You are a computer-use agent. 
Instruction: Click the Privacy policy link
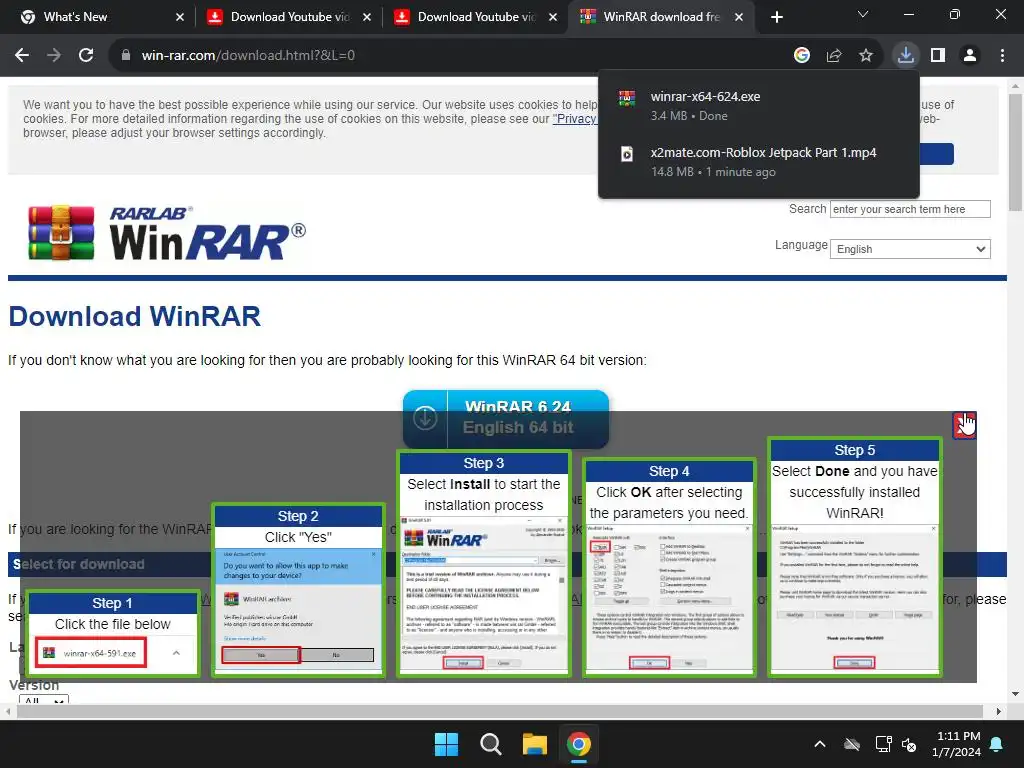575,119
